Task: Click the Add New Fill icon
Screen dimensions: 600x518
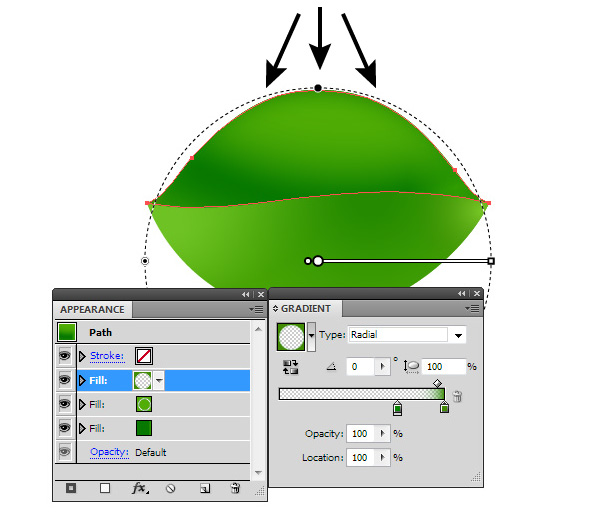Action: (x=105, y=488)
